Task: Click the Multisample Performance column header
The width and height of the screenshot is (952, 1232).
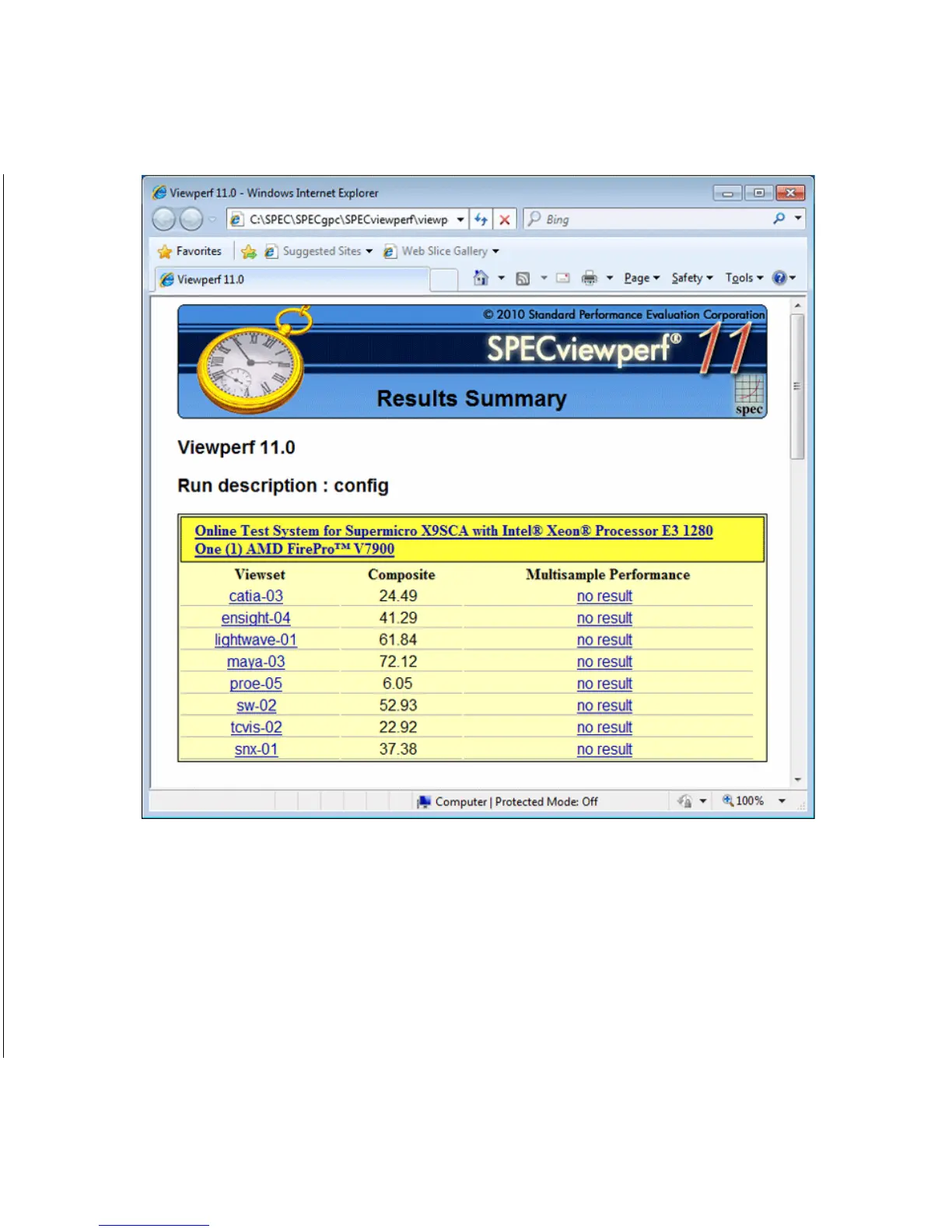Action: 607,574
